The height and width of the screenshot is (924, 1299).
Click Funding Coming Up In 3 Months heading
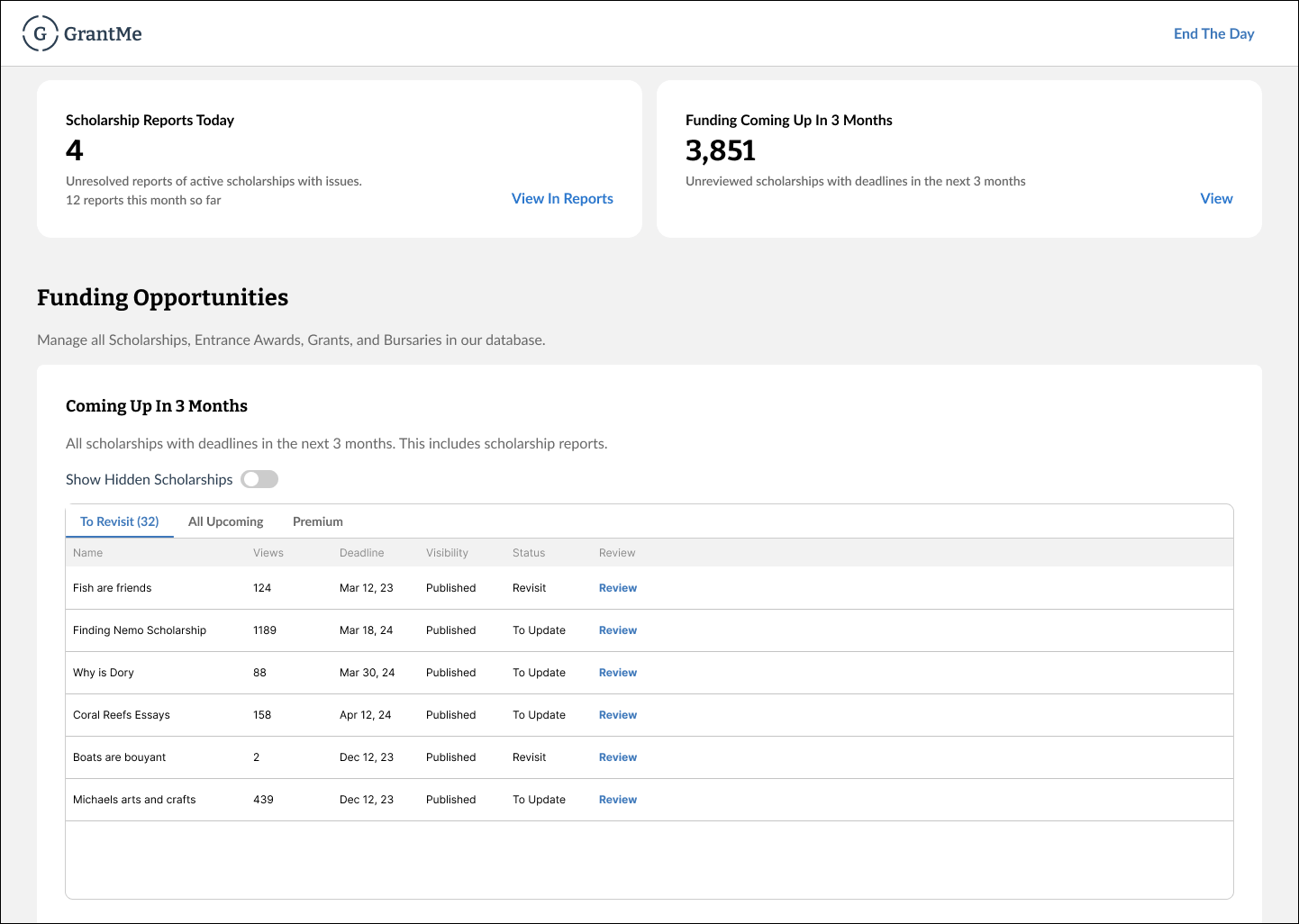pyautogui.click(x=788, y=120)
